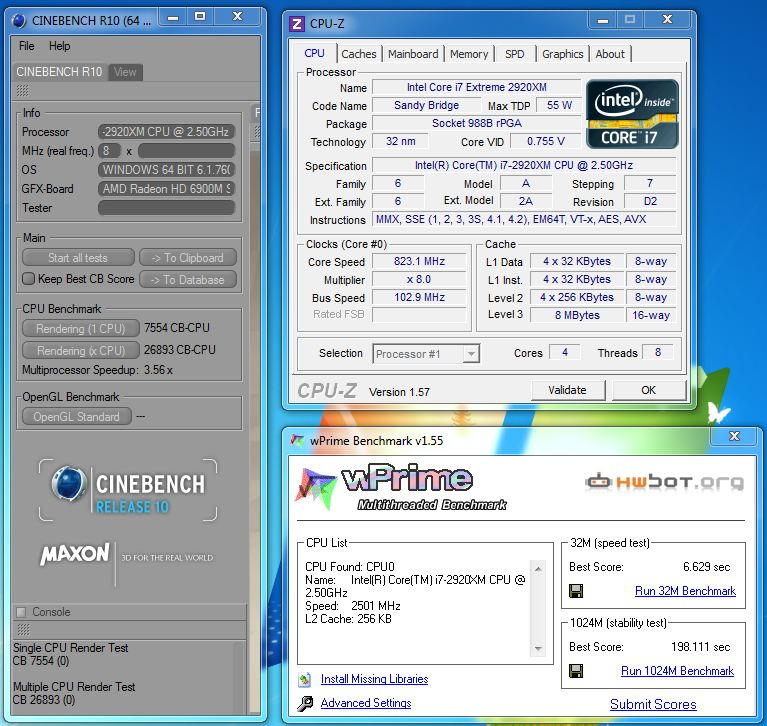The width and height of the screenshot is (767, 726).
Task: Click the To Clipboard button
Action: pos(188,258)
